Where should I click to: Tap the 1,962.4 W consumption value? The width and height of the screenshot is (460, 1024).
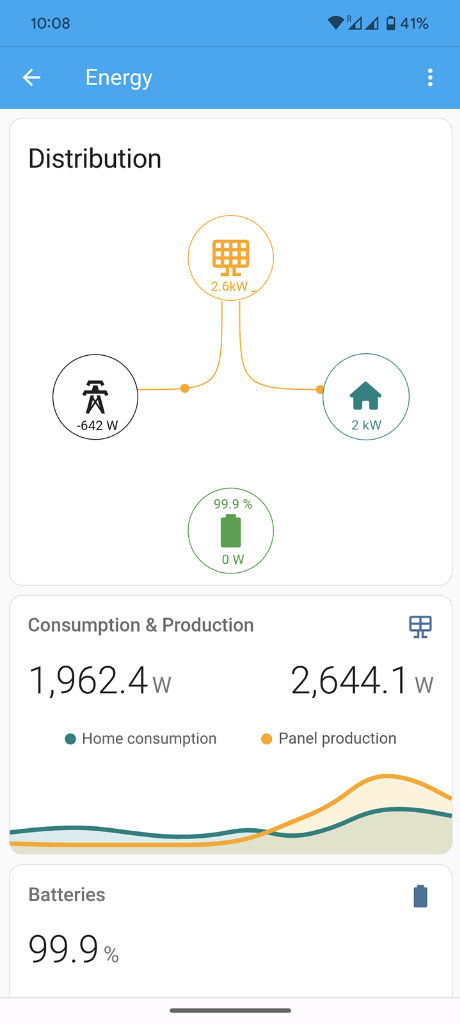click(x=100, y=680)
